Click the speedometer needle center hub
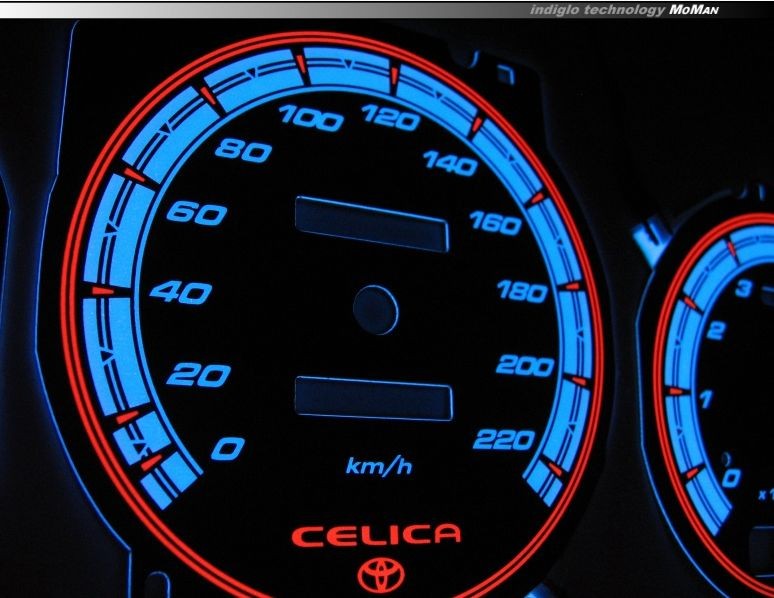 376,310
